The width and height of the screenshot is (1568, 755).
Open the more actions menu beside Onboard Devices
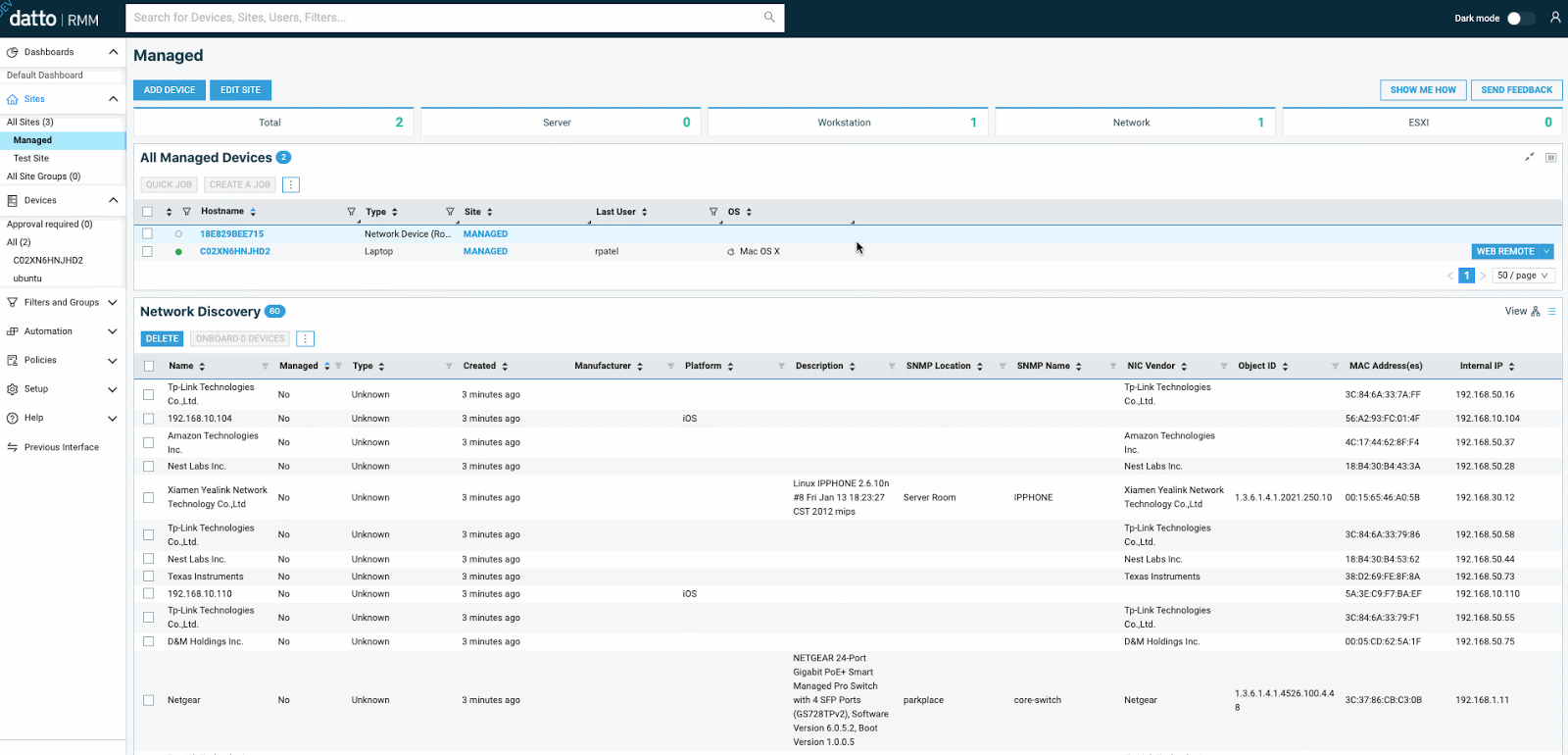pyautogui.click(x=306, y=338)
